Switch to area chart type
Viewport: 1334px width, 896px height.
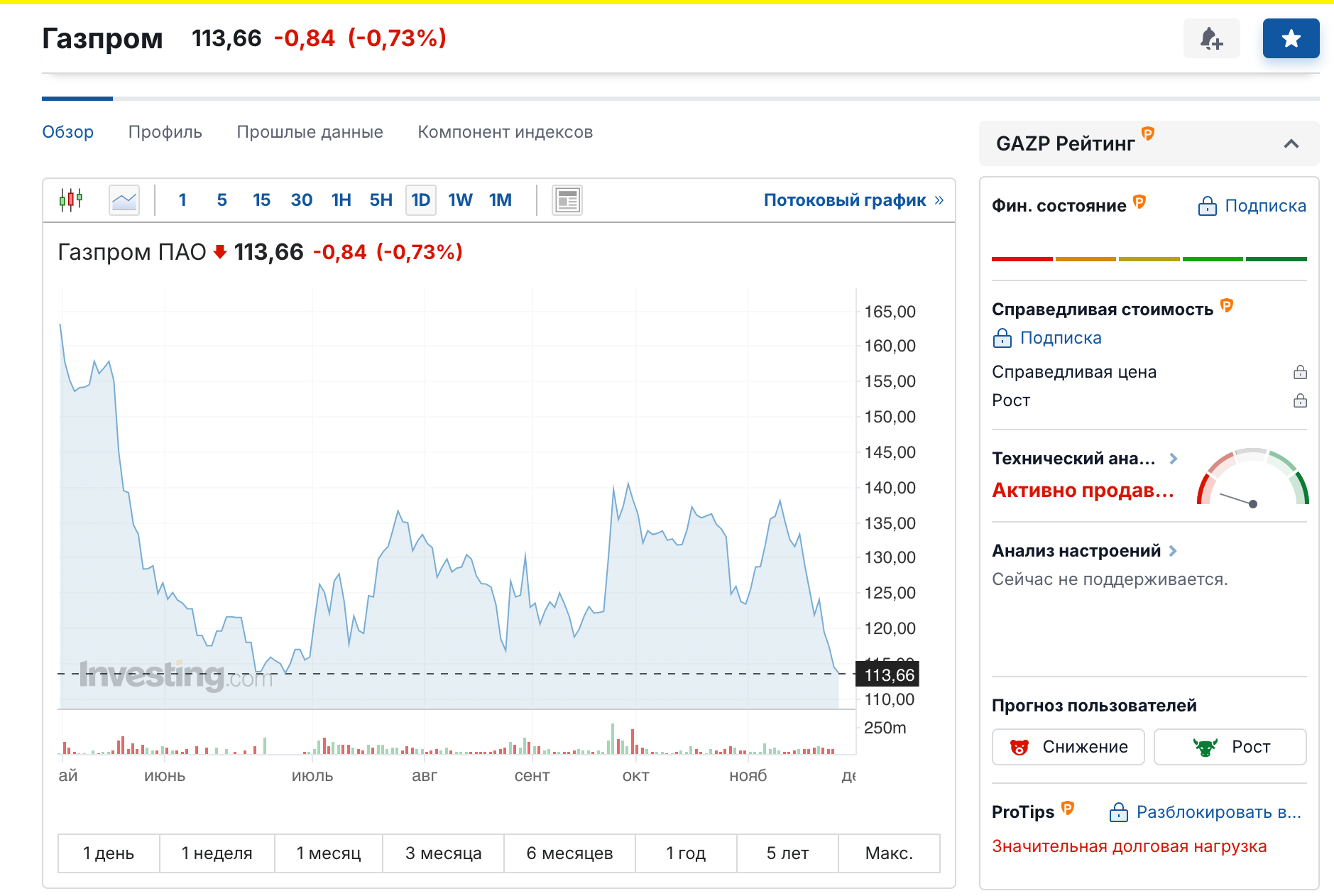click(x=124, y=200)
